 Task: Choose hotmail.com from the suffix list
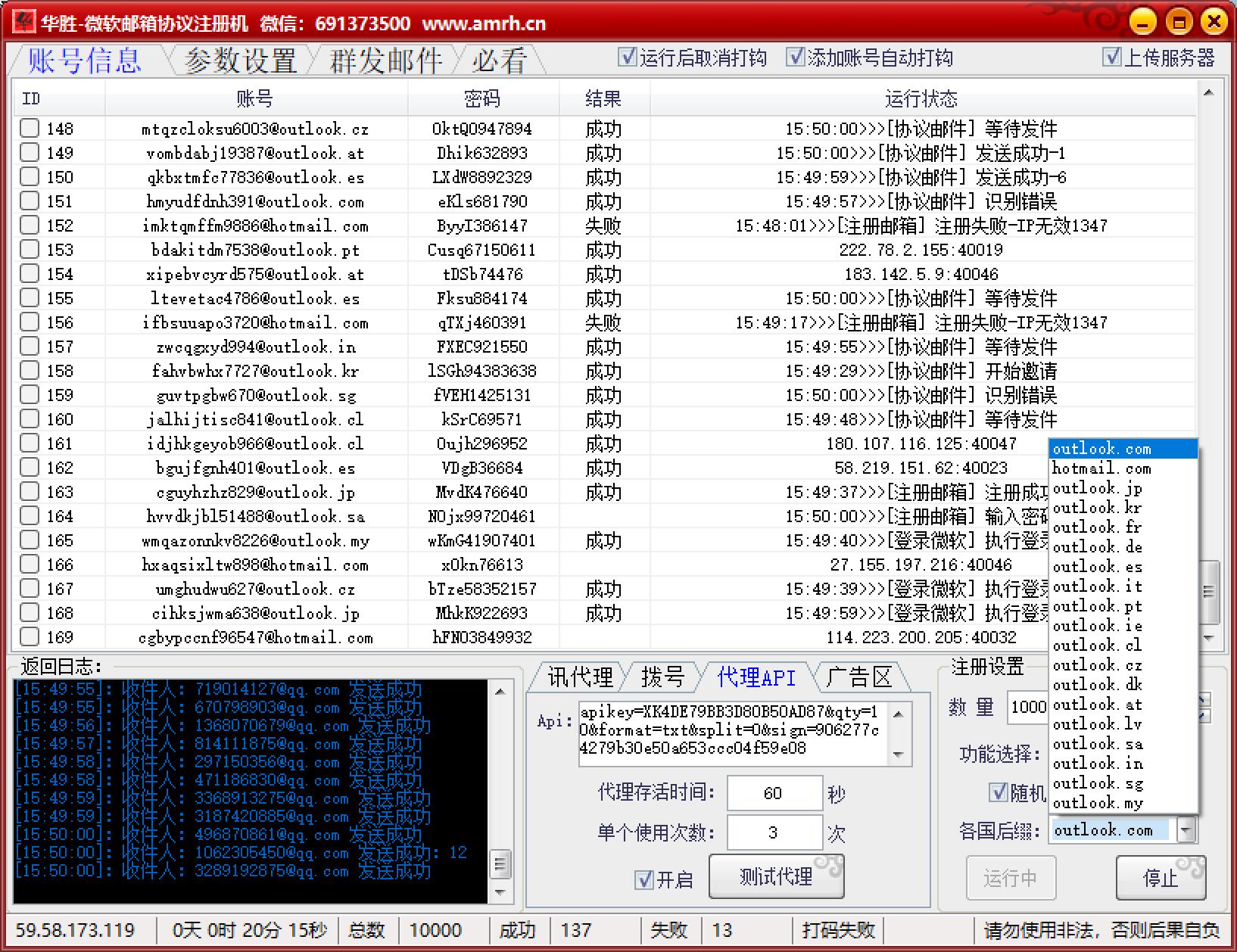point(1123,468)
